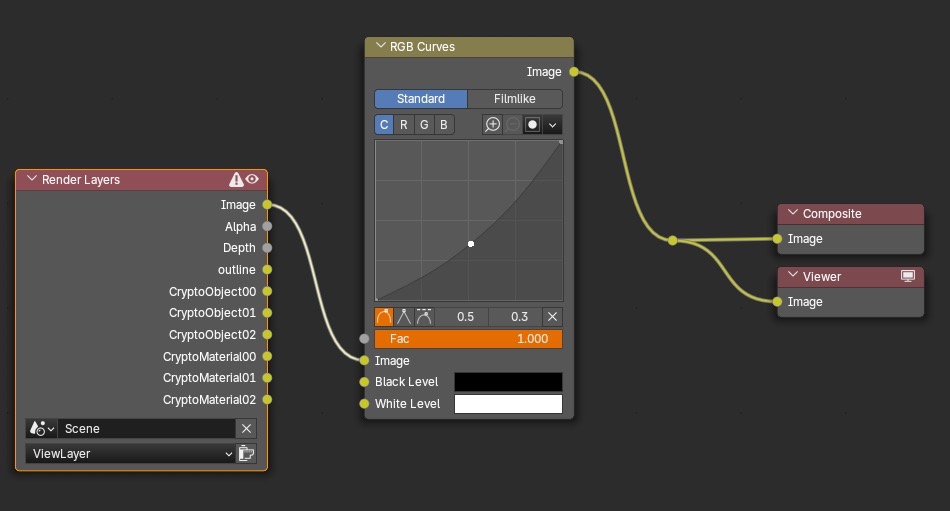Select the white curve control point

(471, 244)
